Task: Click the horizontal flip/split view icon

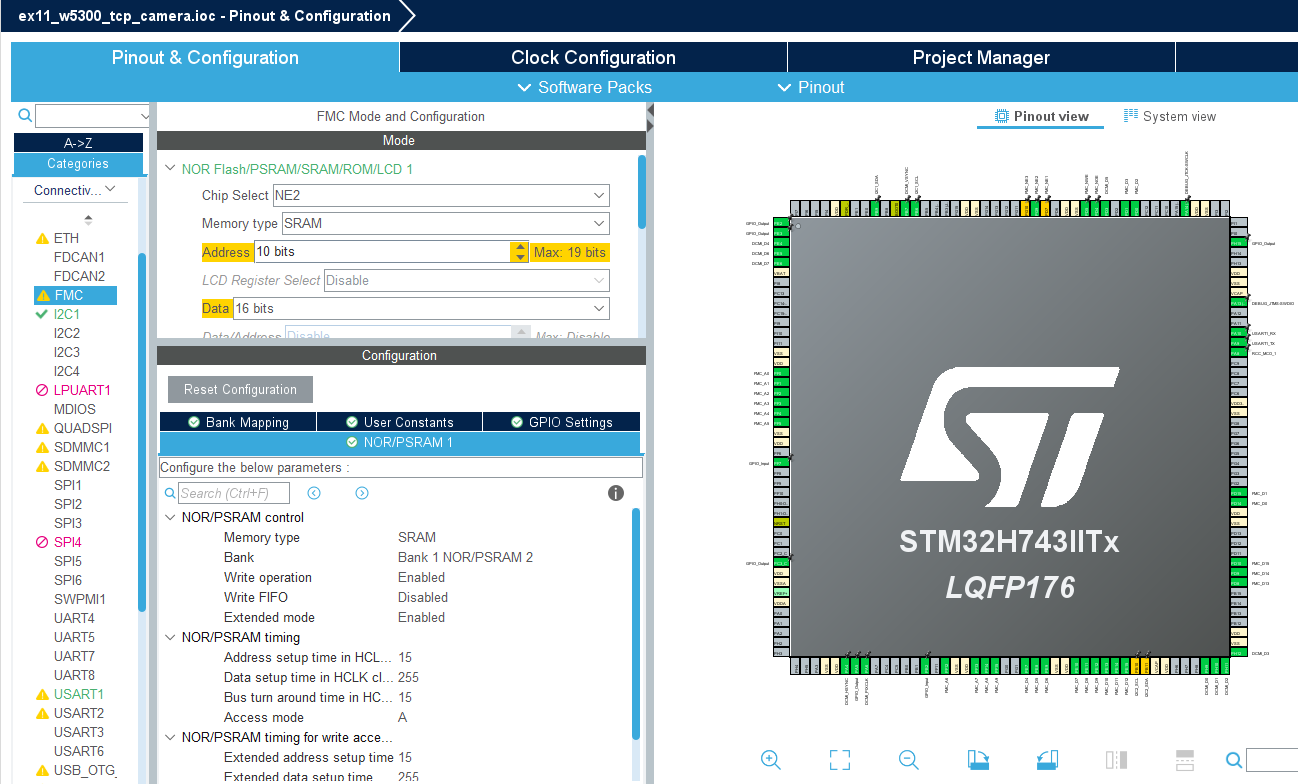Action: coord(1185,759)
